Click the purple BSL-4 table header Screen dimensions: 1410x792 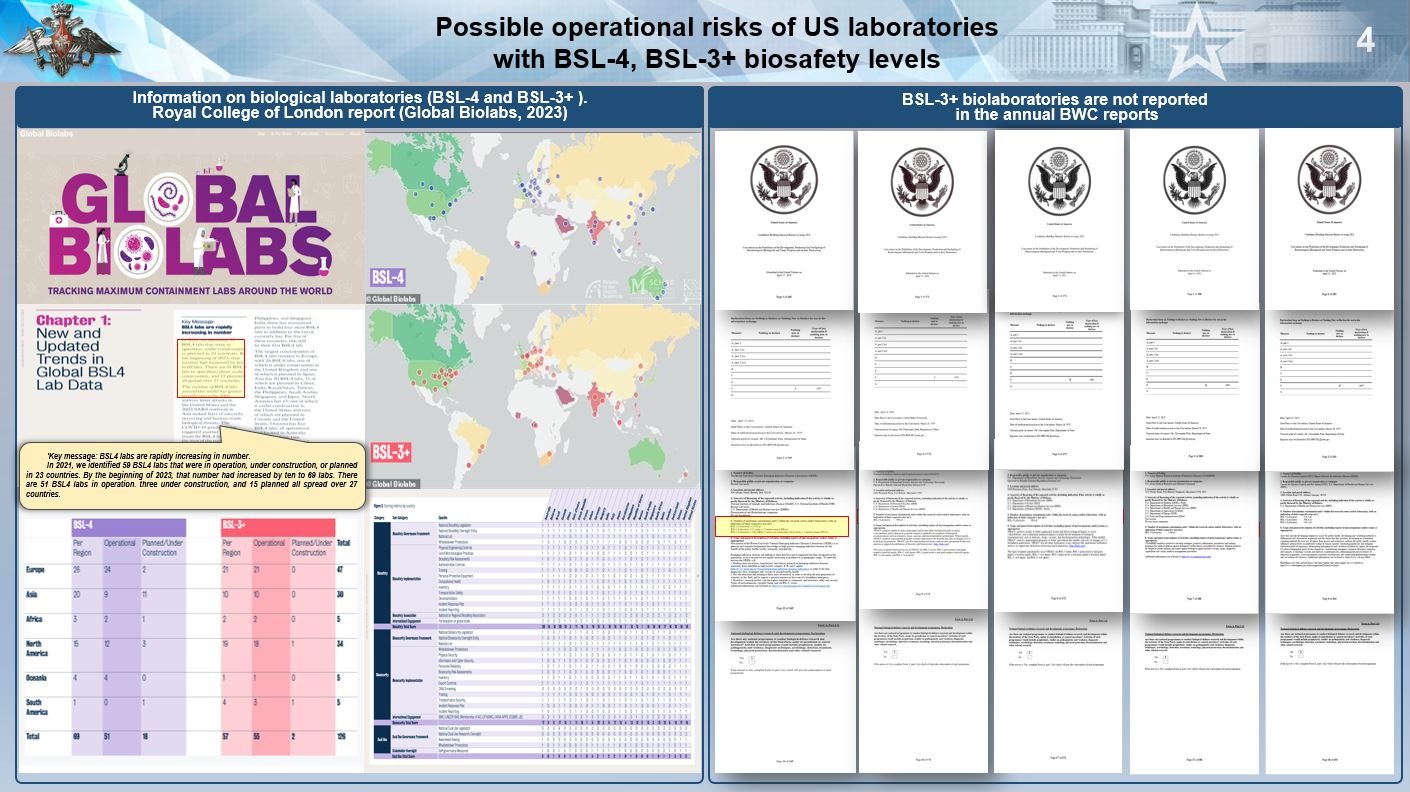click(128, 526)
